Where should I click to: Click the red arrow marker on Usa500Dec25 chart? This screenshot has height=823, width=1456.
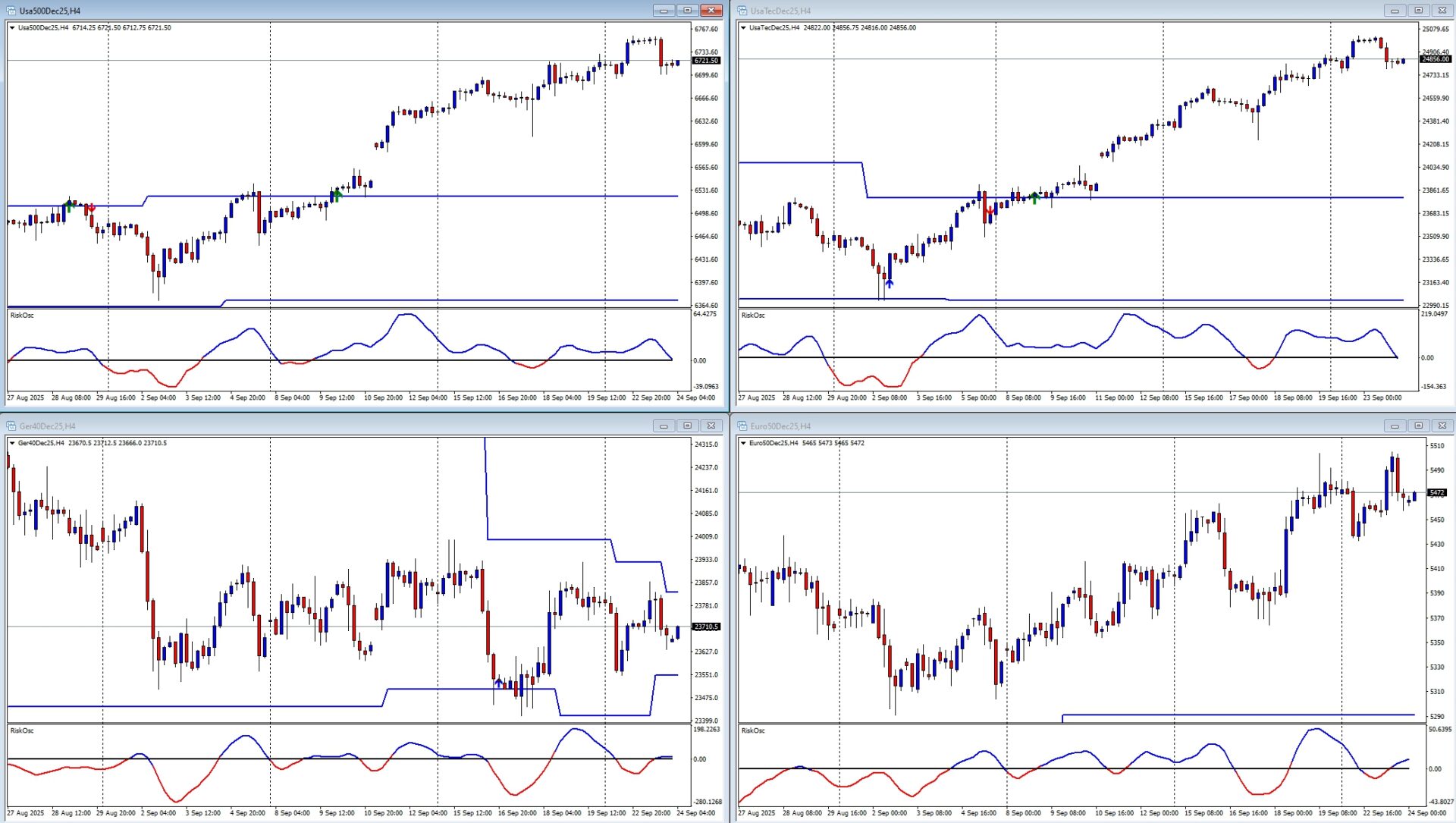click(x=91, y=208)
